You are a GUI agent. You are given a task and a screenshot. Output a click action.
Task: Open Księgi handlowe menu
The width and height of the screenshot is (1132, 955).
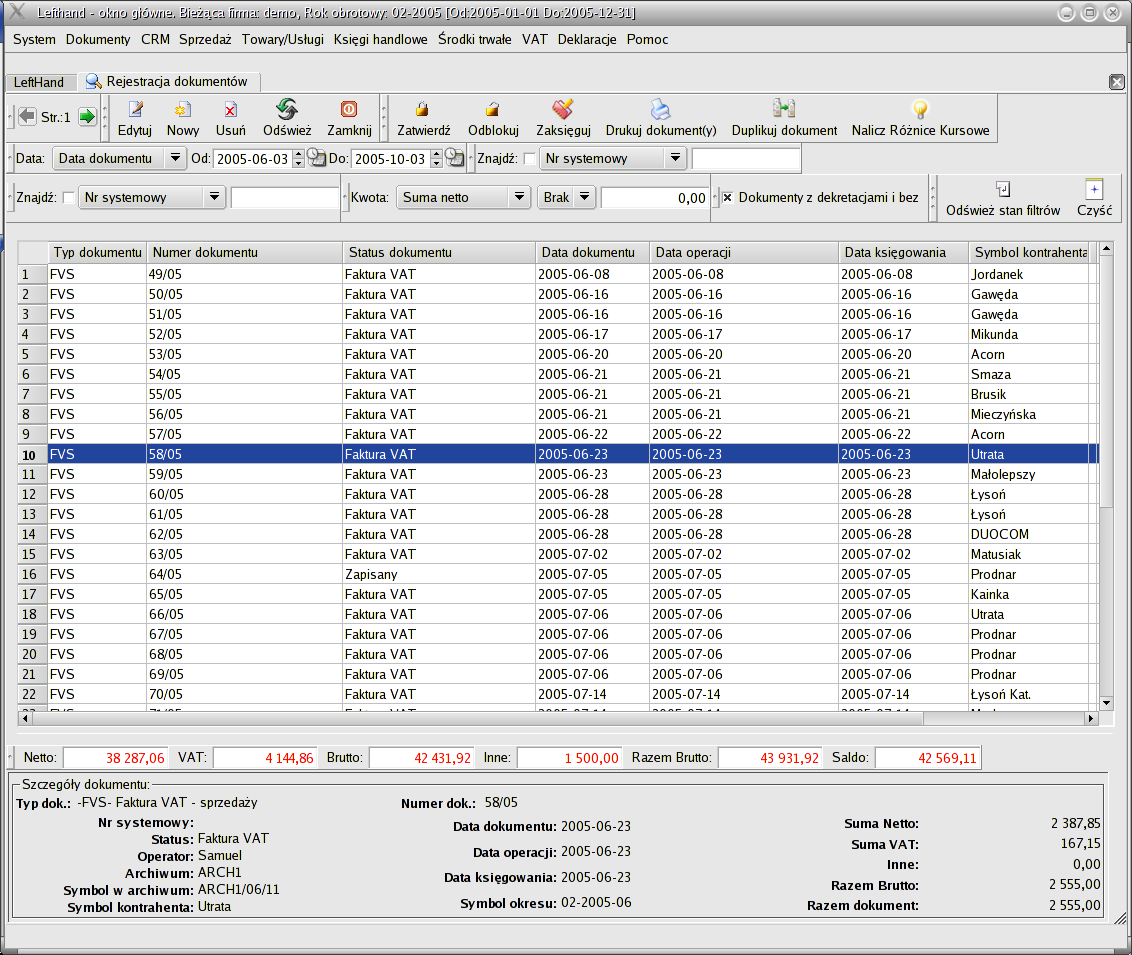tap(380, 40)
